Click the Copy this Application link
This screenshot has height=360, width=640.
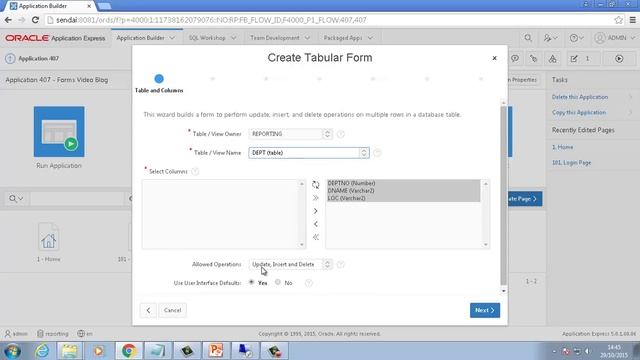tap(579, 113)
